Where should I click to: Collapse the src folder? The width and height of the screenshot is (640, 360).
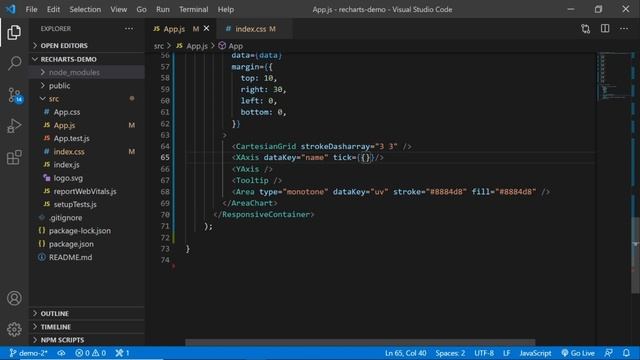point(87,99)
